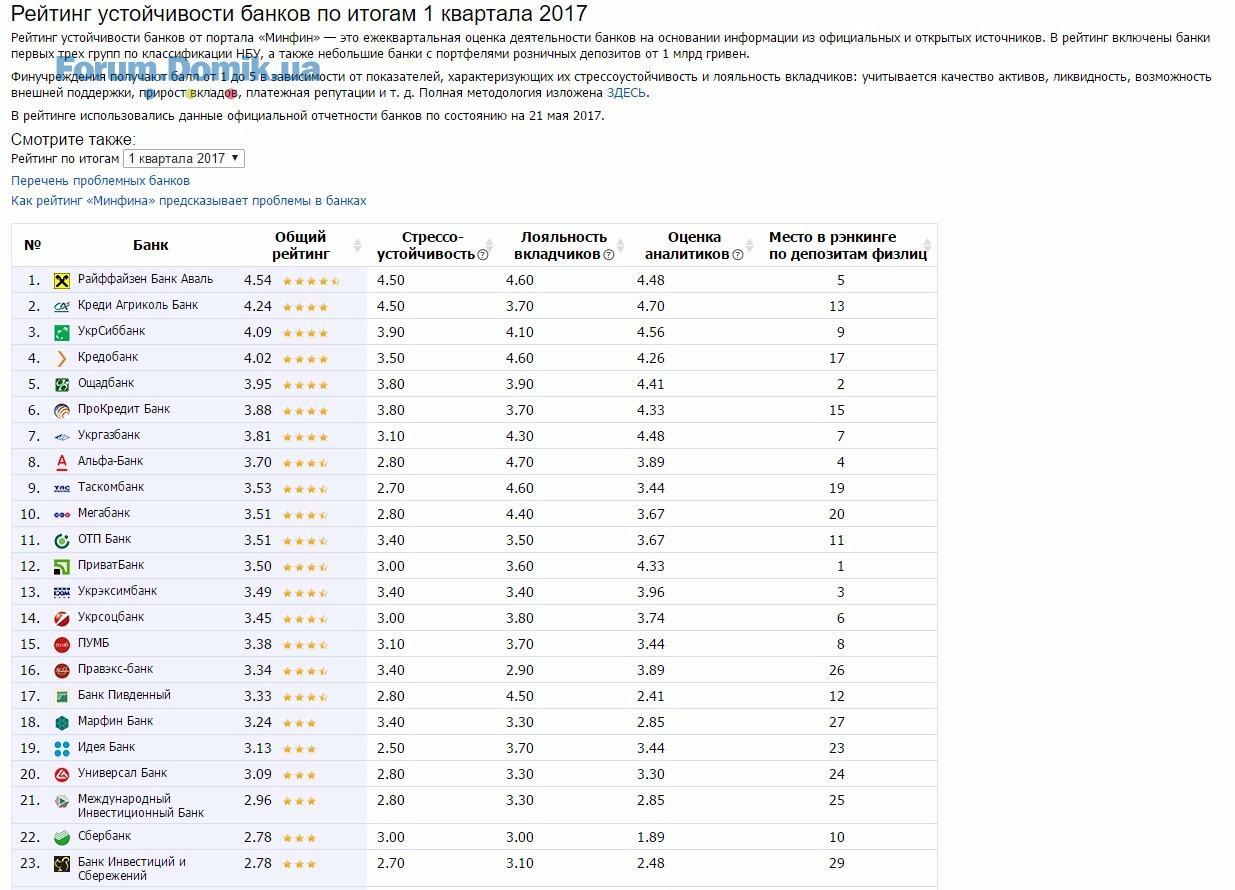Click the Укргазбанк logo icon
This screenshot has height=890, width=1235.
tap(62, 437)
